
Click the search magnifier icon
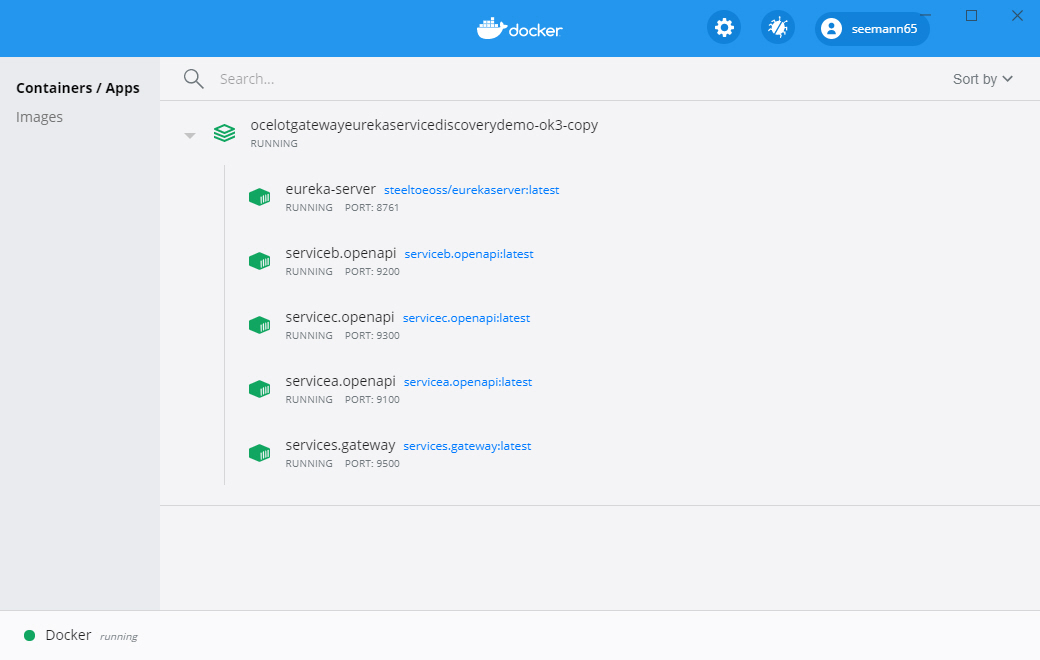194,79
